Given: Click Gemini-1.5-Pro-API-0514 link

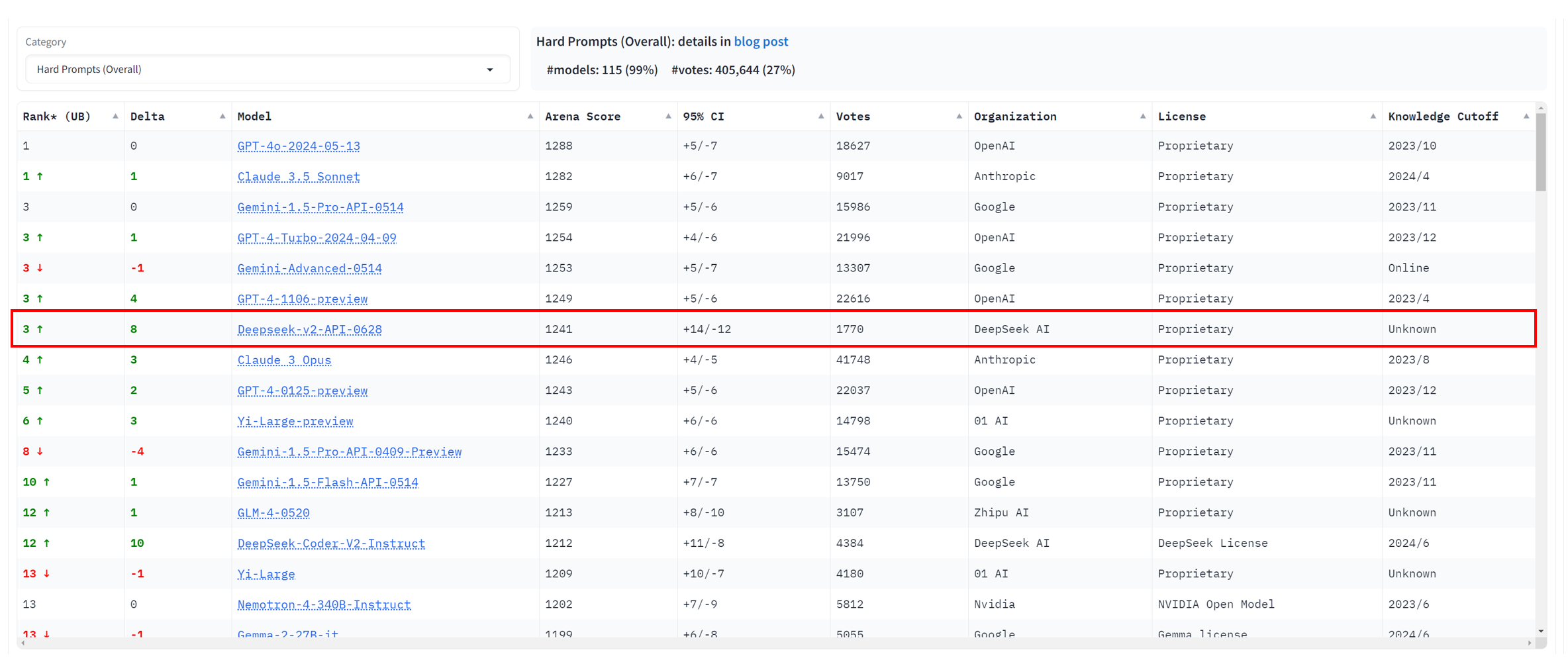Looking at the screenshot, I should [320, 207].
